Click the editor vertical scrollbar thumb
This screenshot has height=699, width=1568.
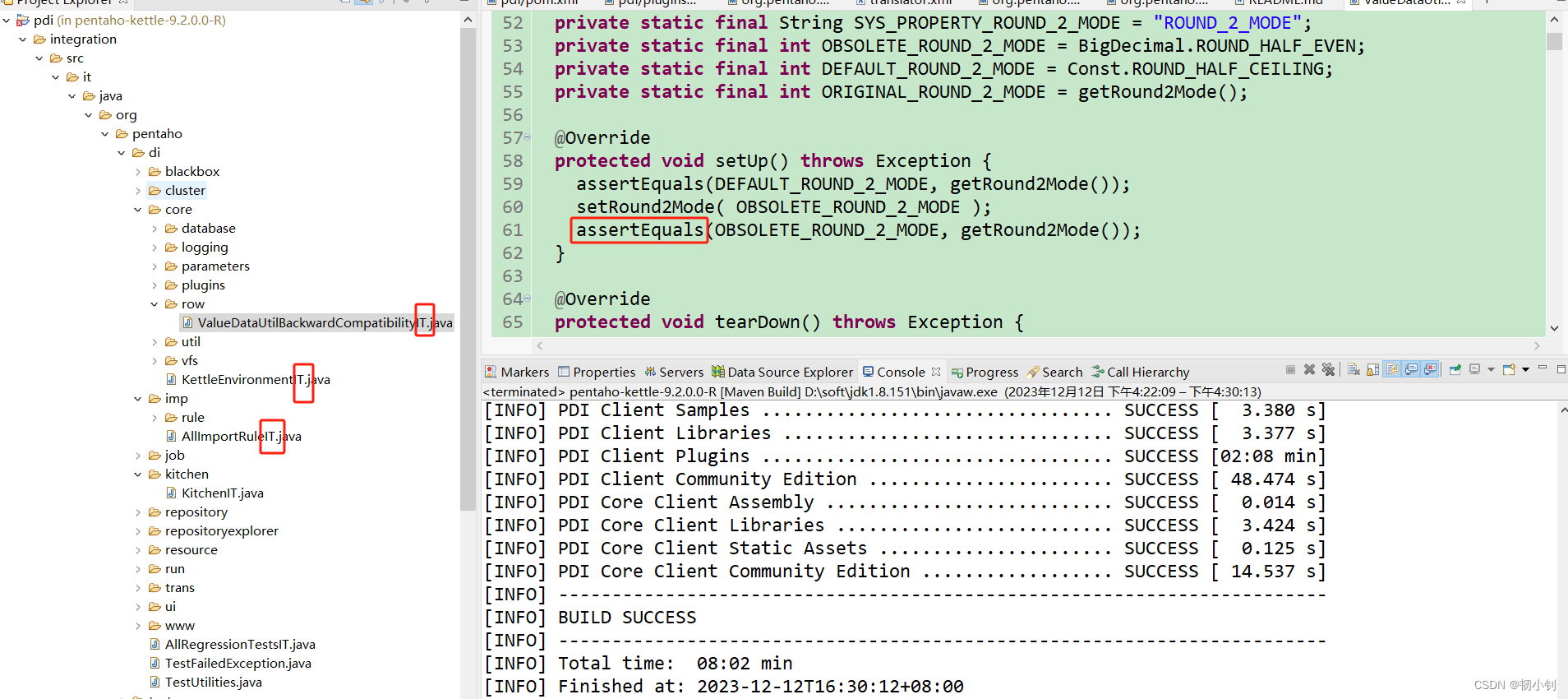[x=1554, y=41]
